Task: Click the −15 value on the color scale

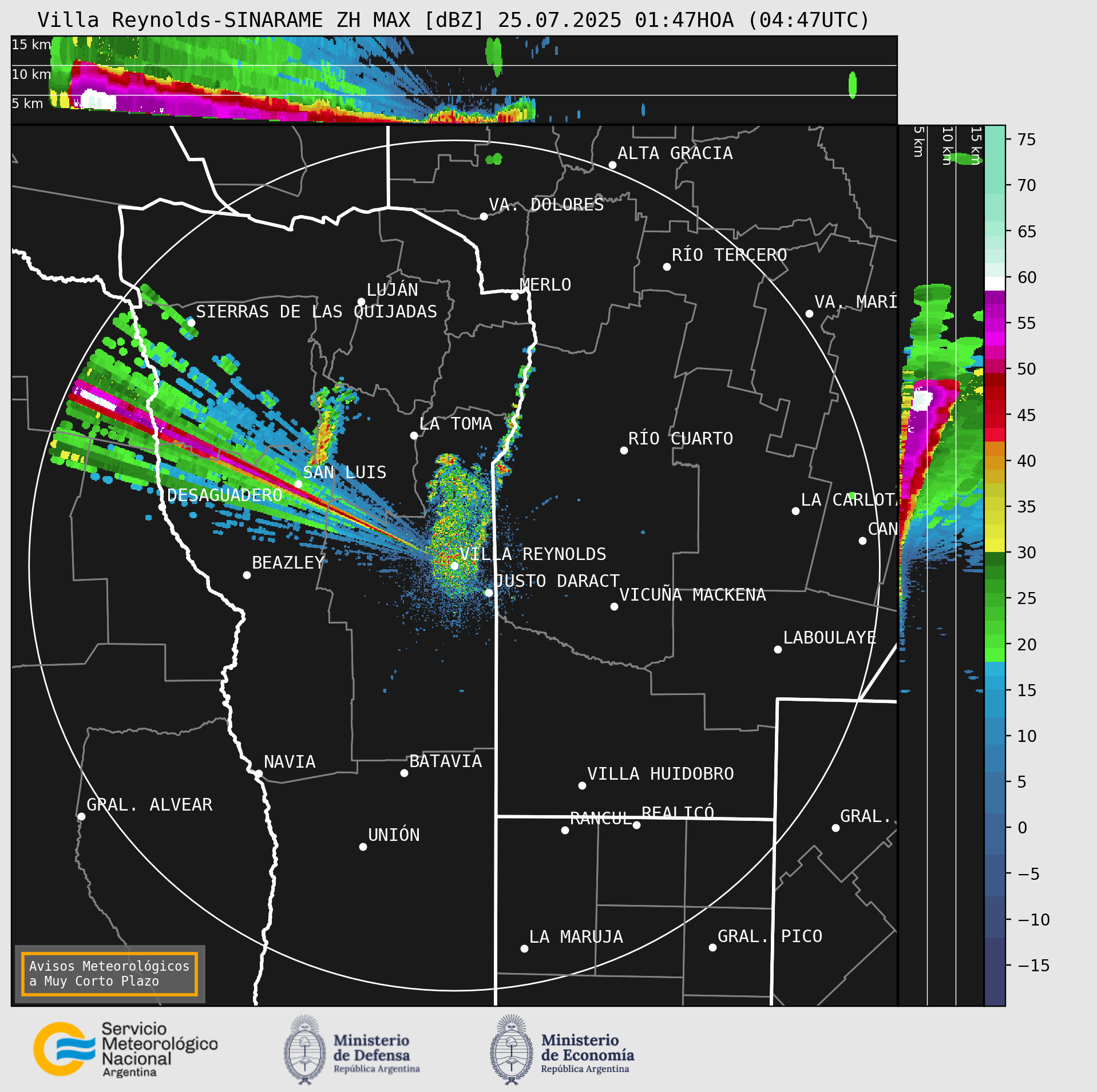Action: point(1033,966)
